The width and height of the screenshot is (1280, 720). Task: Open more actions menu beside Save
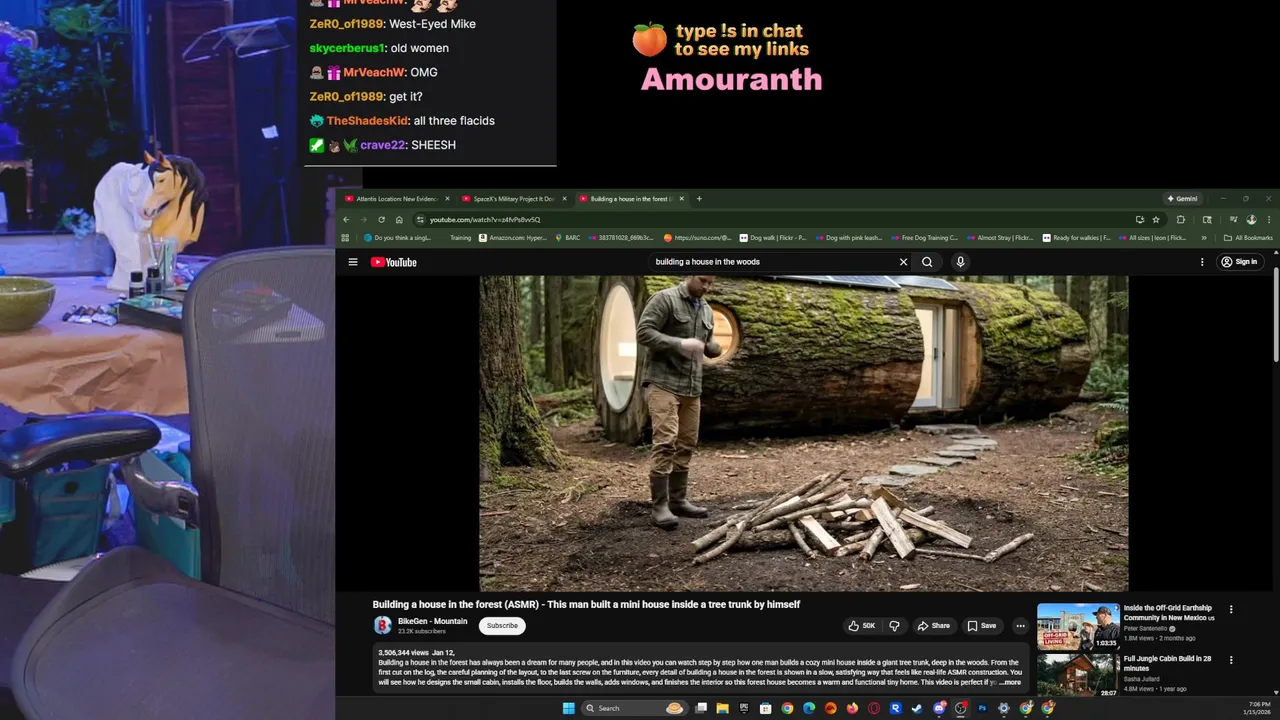(x=1020, y=626)
